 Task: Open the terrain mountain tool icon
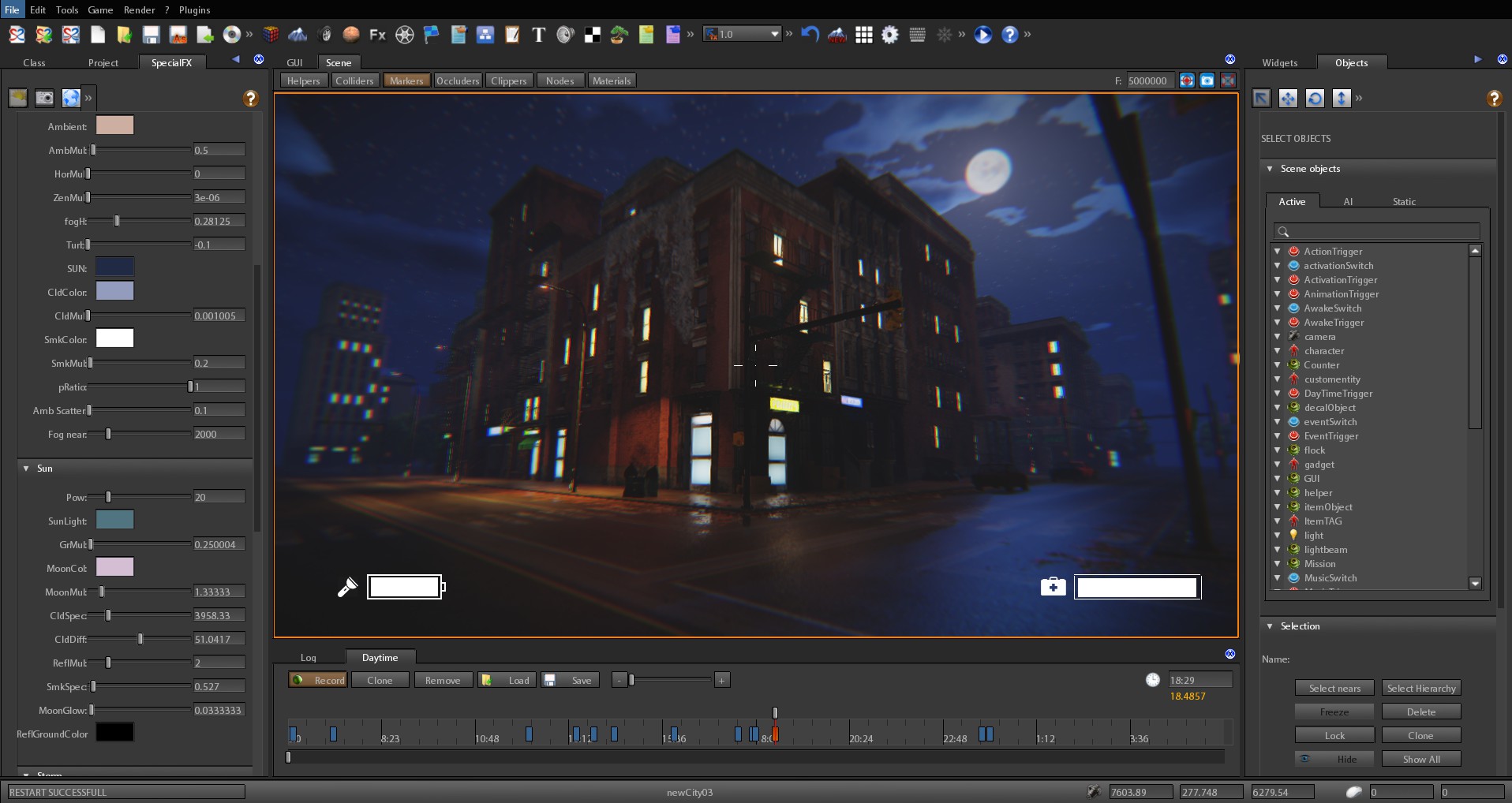(298, 35)
